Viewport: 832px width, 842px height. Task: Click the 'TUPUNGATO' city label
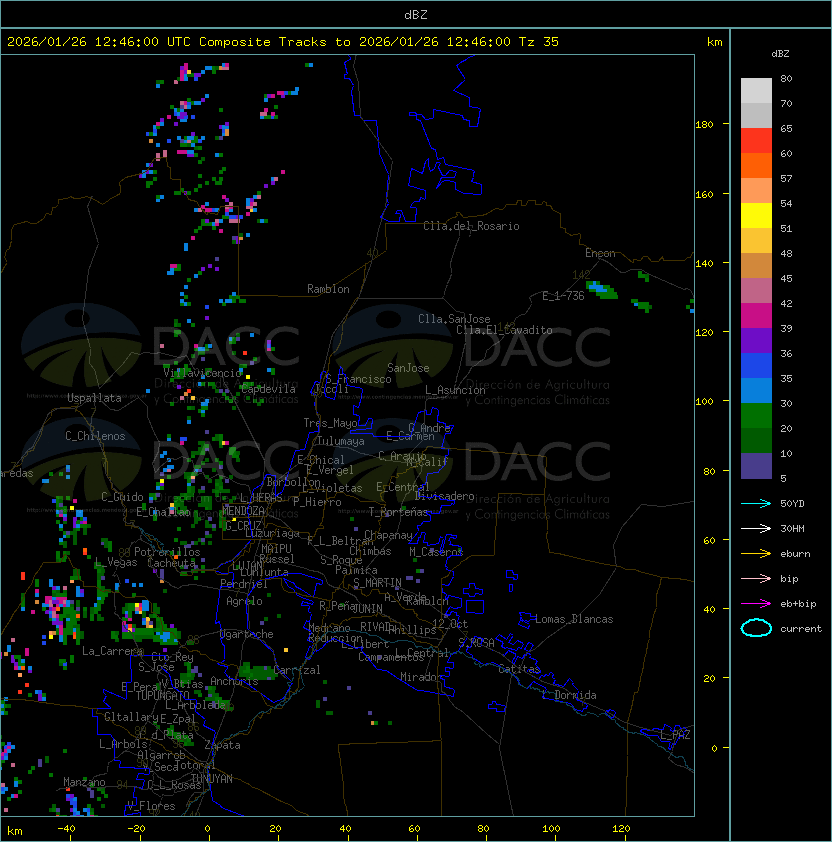click(x=163, y=695)
